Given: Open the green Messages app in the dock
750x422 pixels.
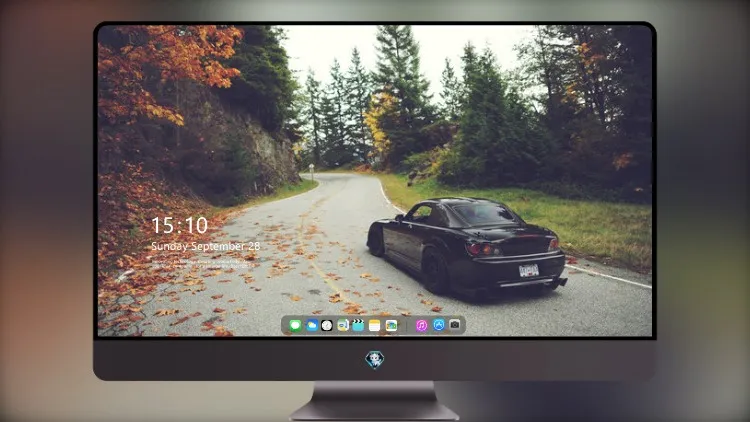Looking at the screenshot, I should tap(295, 325).
